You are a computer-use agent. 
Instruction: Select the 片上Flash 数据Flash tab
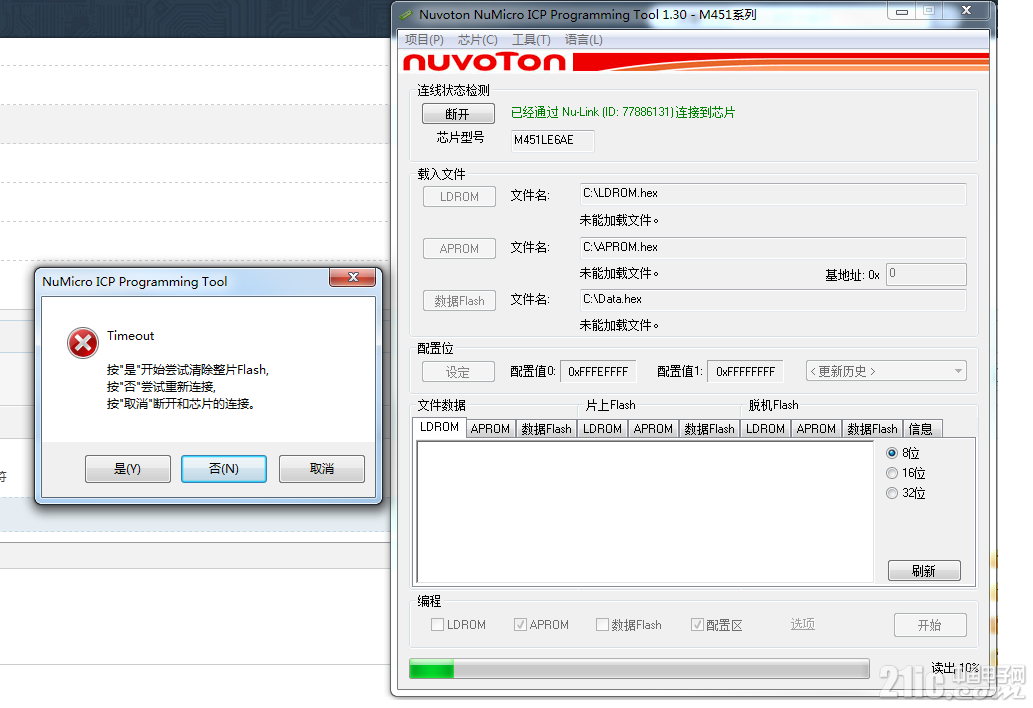coord(709,429)
